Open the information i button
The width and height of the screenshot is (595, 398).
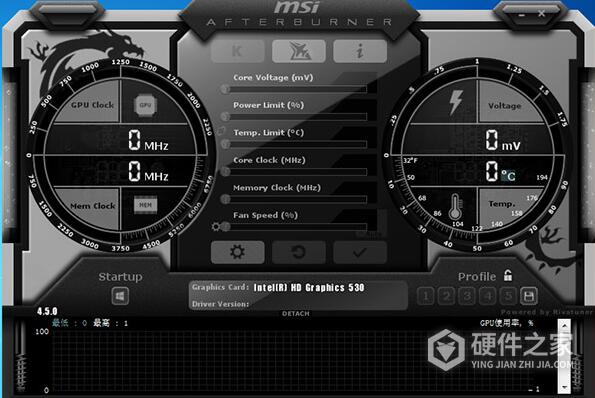click(360, 51)
